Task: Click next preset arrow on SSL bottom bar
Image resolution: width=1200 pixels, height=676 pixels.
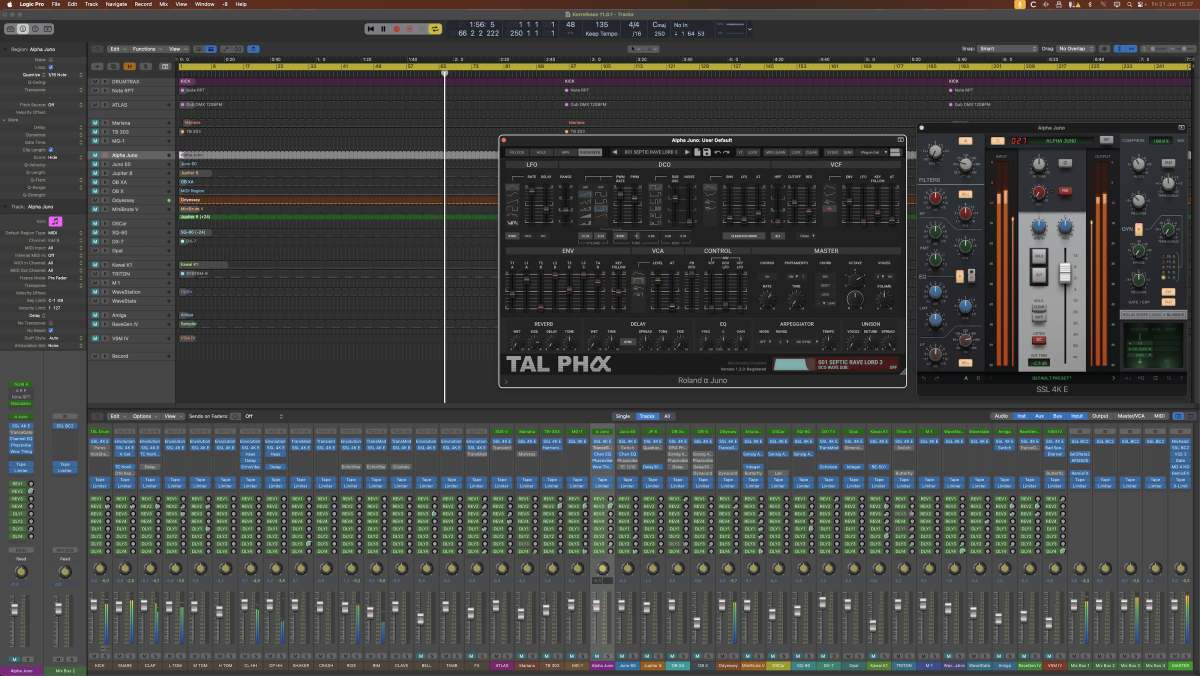Action: coord(1113,378)
